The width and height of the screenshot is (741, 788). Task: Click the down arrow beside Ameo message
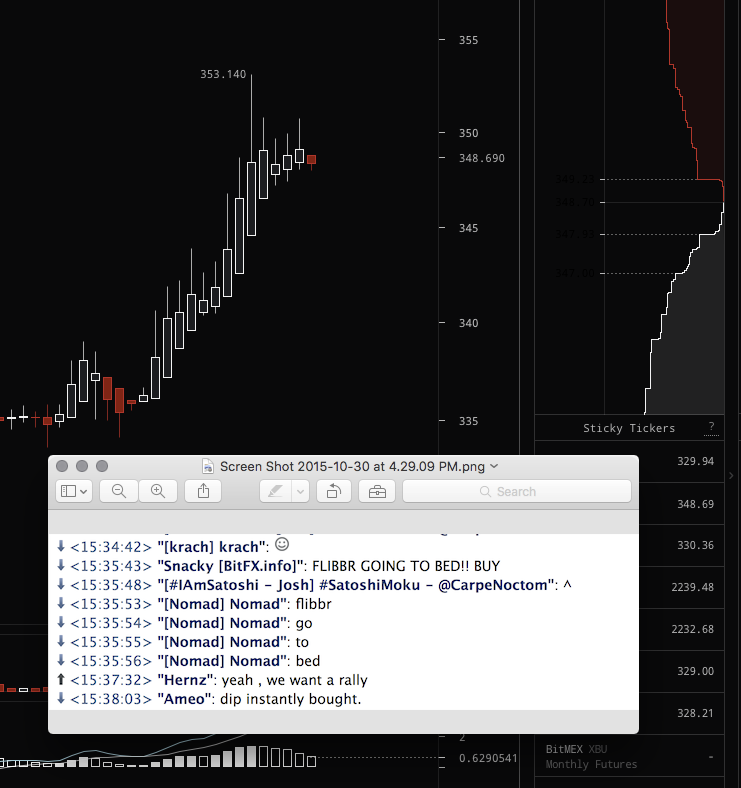61,699
